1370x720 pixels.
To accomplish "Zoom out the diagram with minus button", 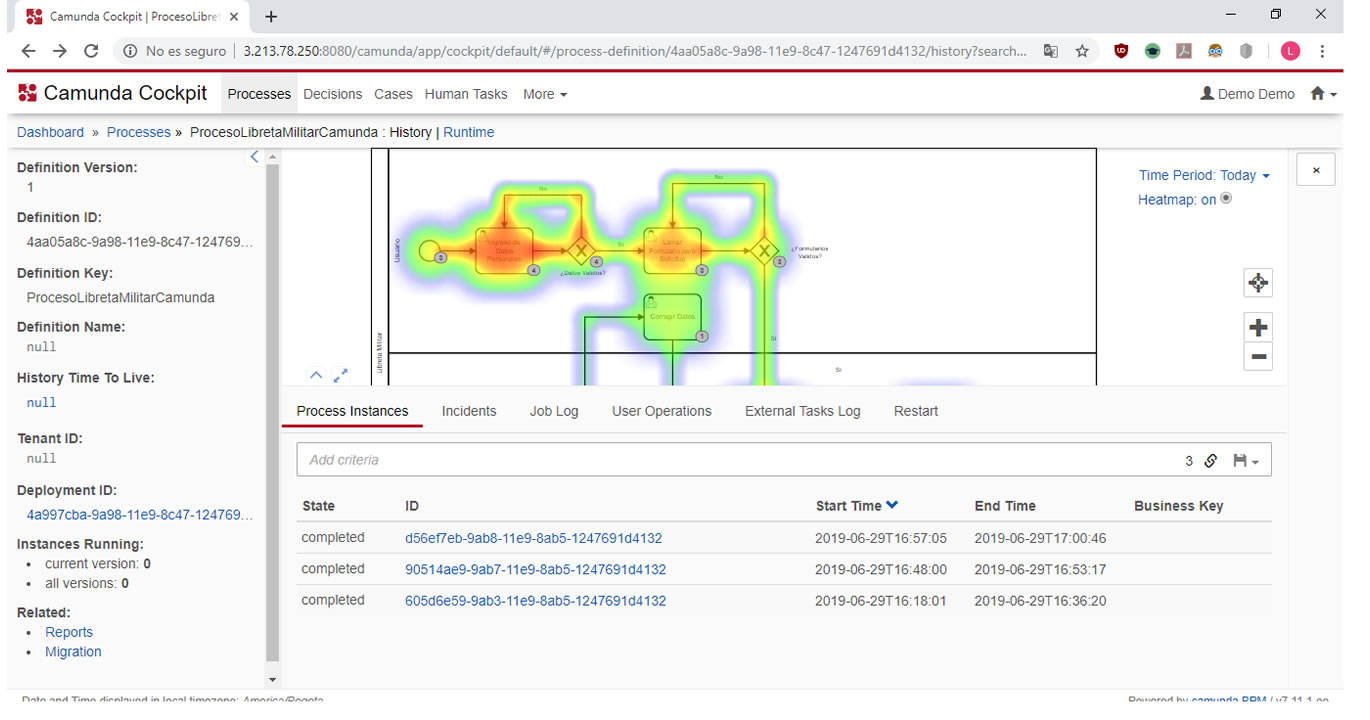I will pyautogui.click(x=1258, y=356).
